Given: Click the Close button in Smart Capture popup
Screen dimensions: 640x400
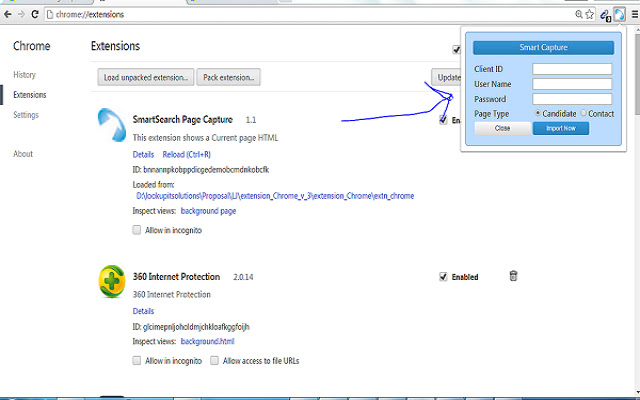Looking at the screenshot, I should pos(503,128).
